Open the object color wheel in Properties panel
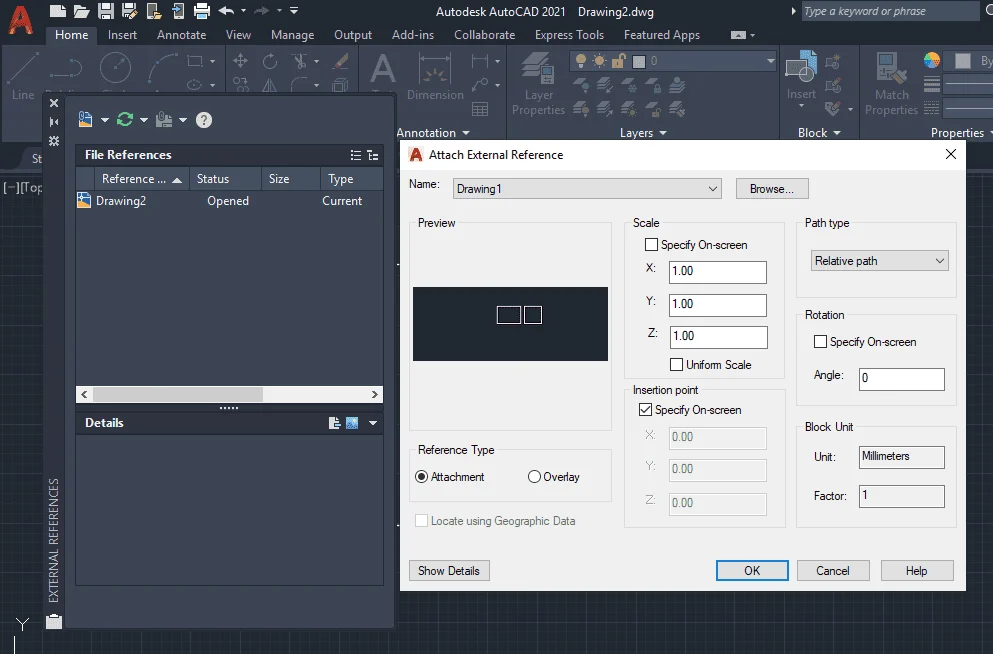Screen dimensions: 993x654 pos(932,60)
